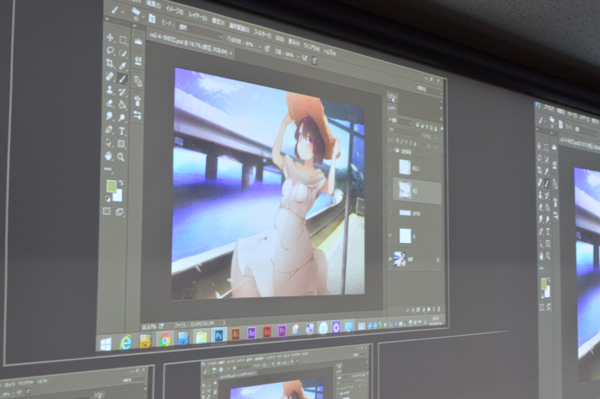The image size is (600, 399).
Task: Select the Hand tool
Action: point(109,156)
